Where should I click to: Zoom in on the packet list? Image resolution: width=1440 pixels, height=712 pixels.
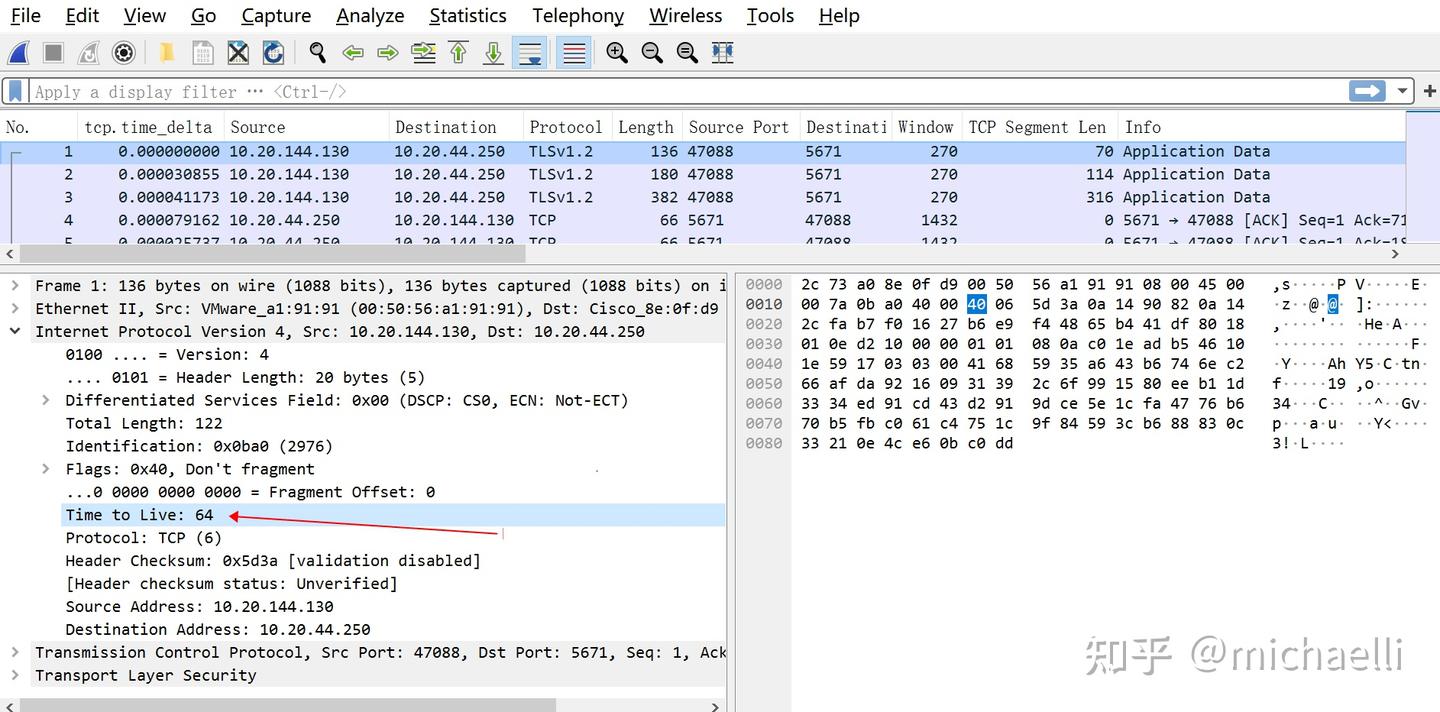tap(616, 52)
